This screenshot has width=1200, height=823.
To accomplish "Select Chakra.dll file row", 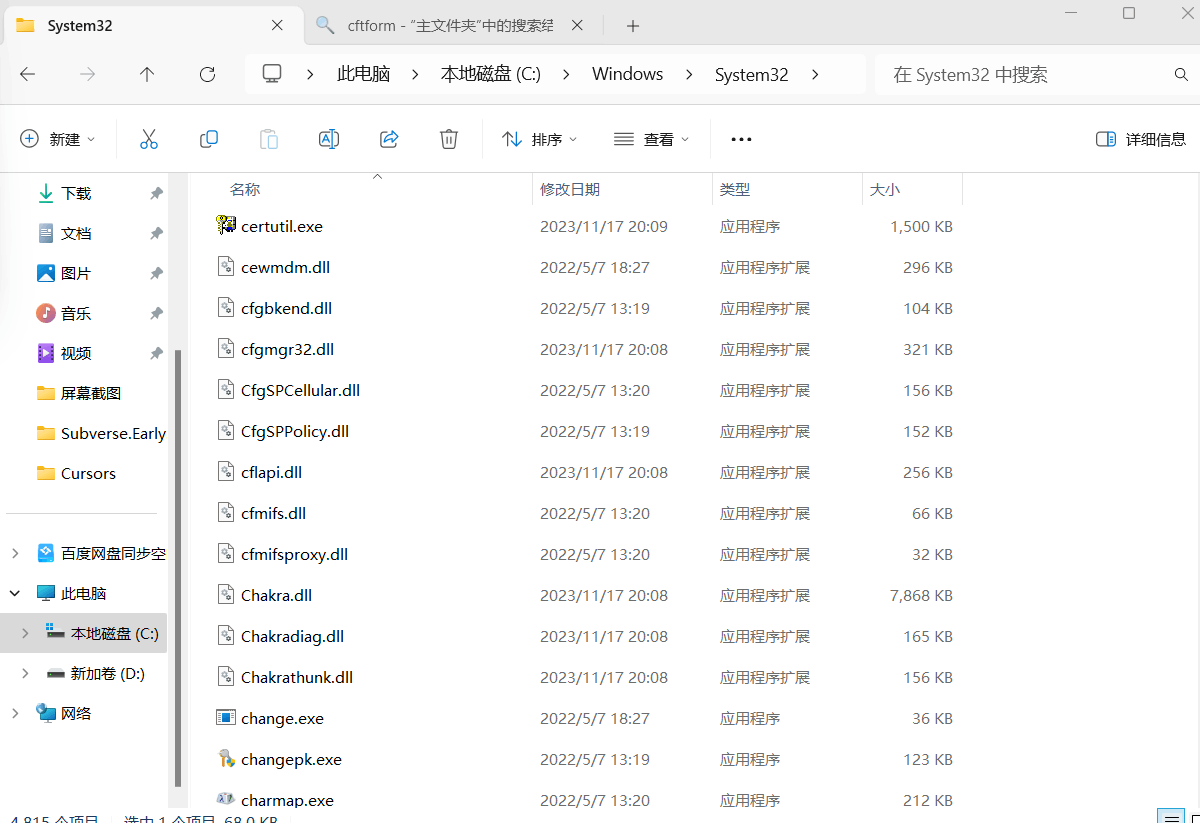I will pos(585,595).
